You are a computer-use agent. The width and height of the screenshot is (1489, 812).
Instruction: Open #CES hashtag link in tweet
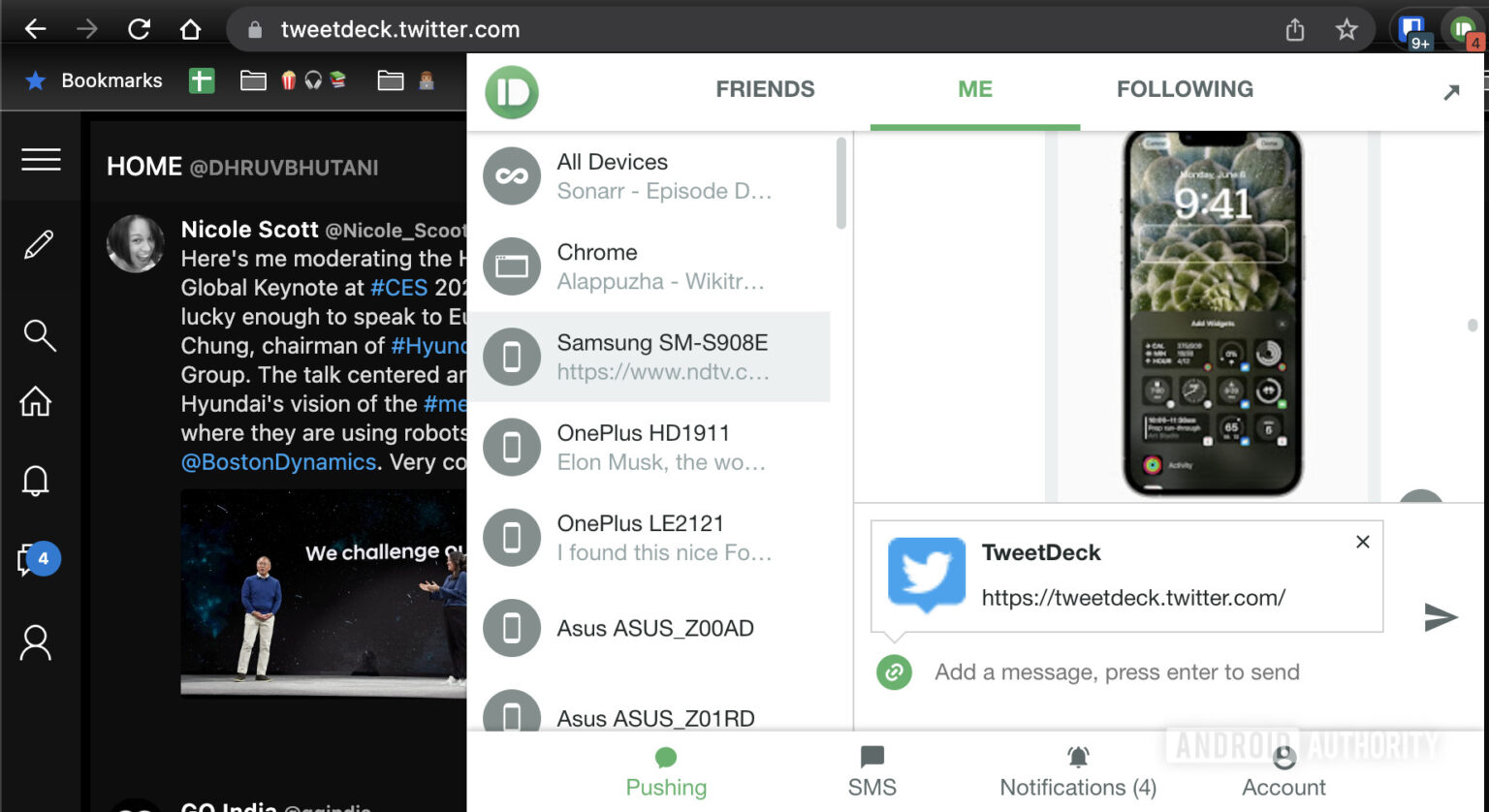tap(398, 288)
